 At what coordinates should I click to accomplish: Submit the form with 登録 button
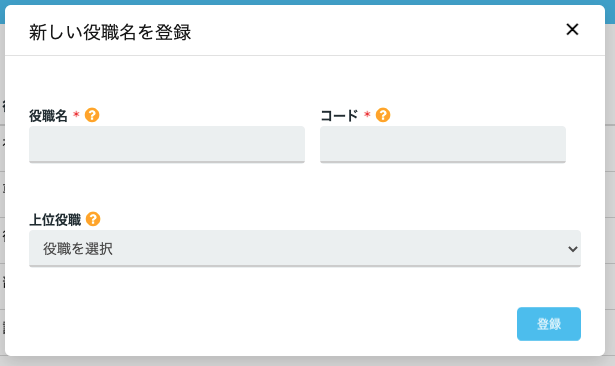coord(549,324)
